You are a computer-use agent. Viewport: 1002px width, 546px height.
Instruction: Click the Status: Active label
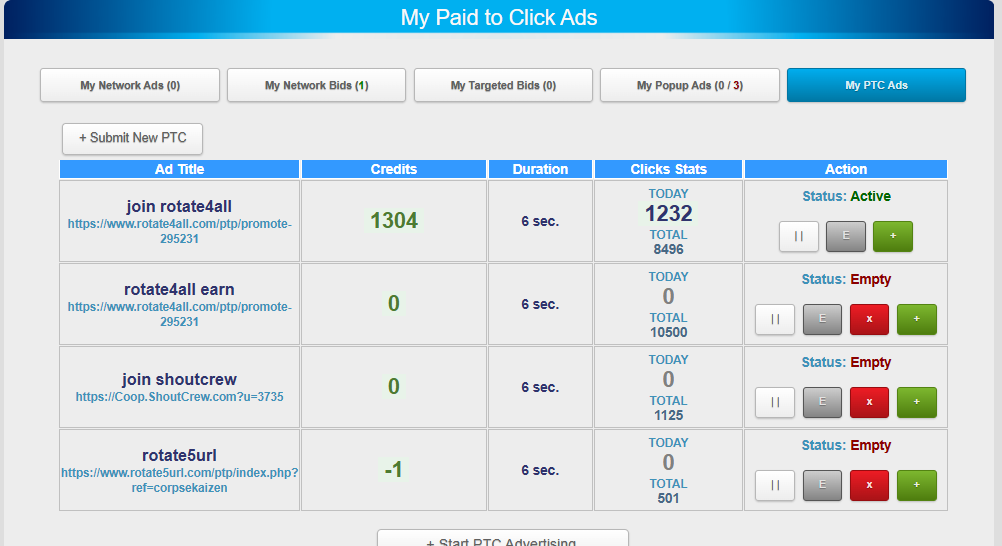pyautogui.click(x=846, y=196)
